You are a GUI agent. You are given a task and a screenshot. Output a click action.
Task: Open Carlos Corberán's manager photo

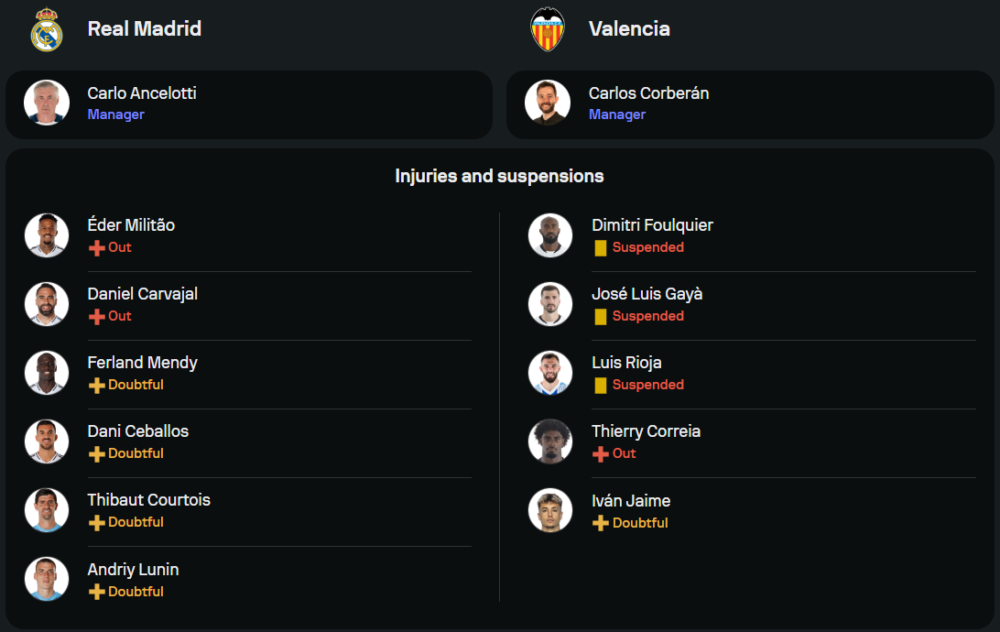[x=548, y=103]
